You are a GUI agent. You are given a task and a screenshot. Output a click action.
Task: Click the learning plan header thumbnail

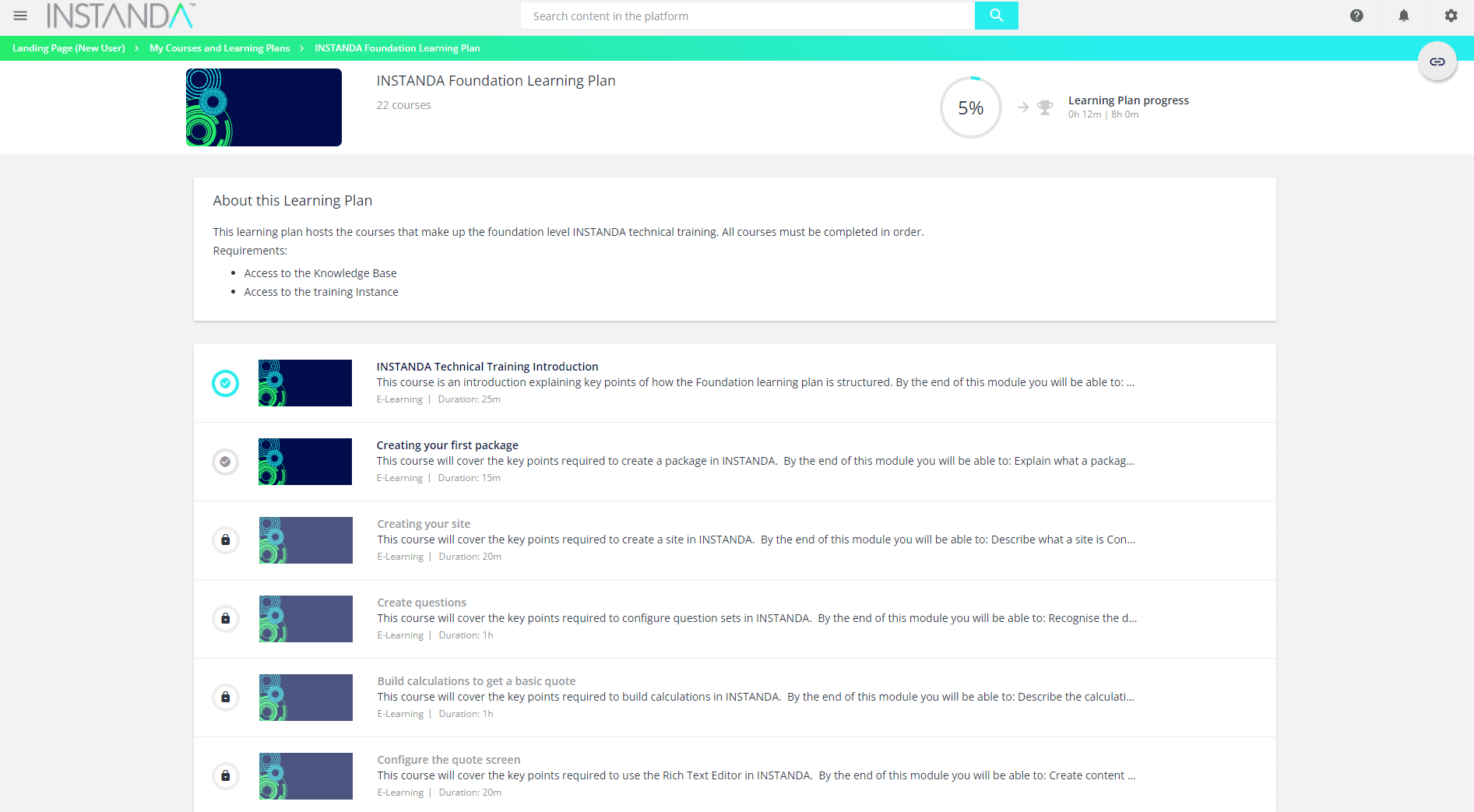pos(264,107)
